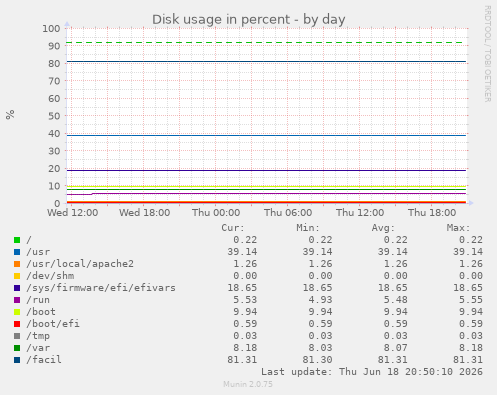Click the dark blue /facil line near 81

click(266, 62)
